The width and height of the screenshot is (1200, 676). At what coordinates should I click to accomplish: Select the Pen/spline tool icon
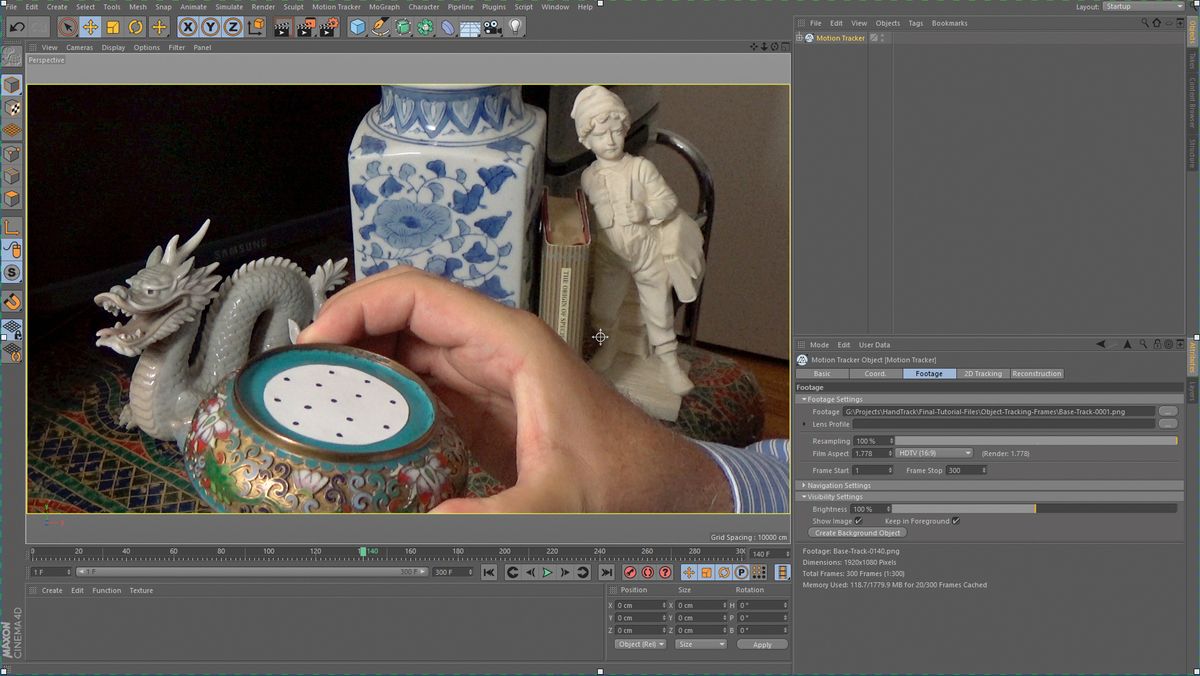tap(379, 28)
